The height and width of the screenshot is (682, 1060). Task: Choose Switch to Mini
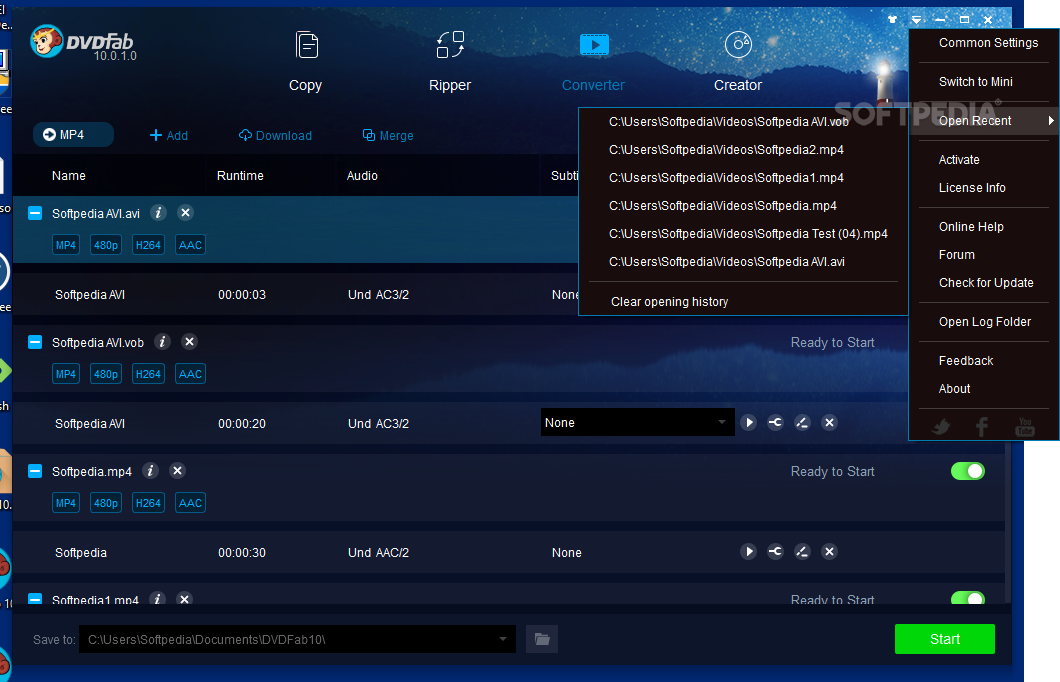(x=975, y=82)
